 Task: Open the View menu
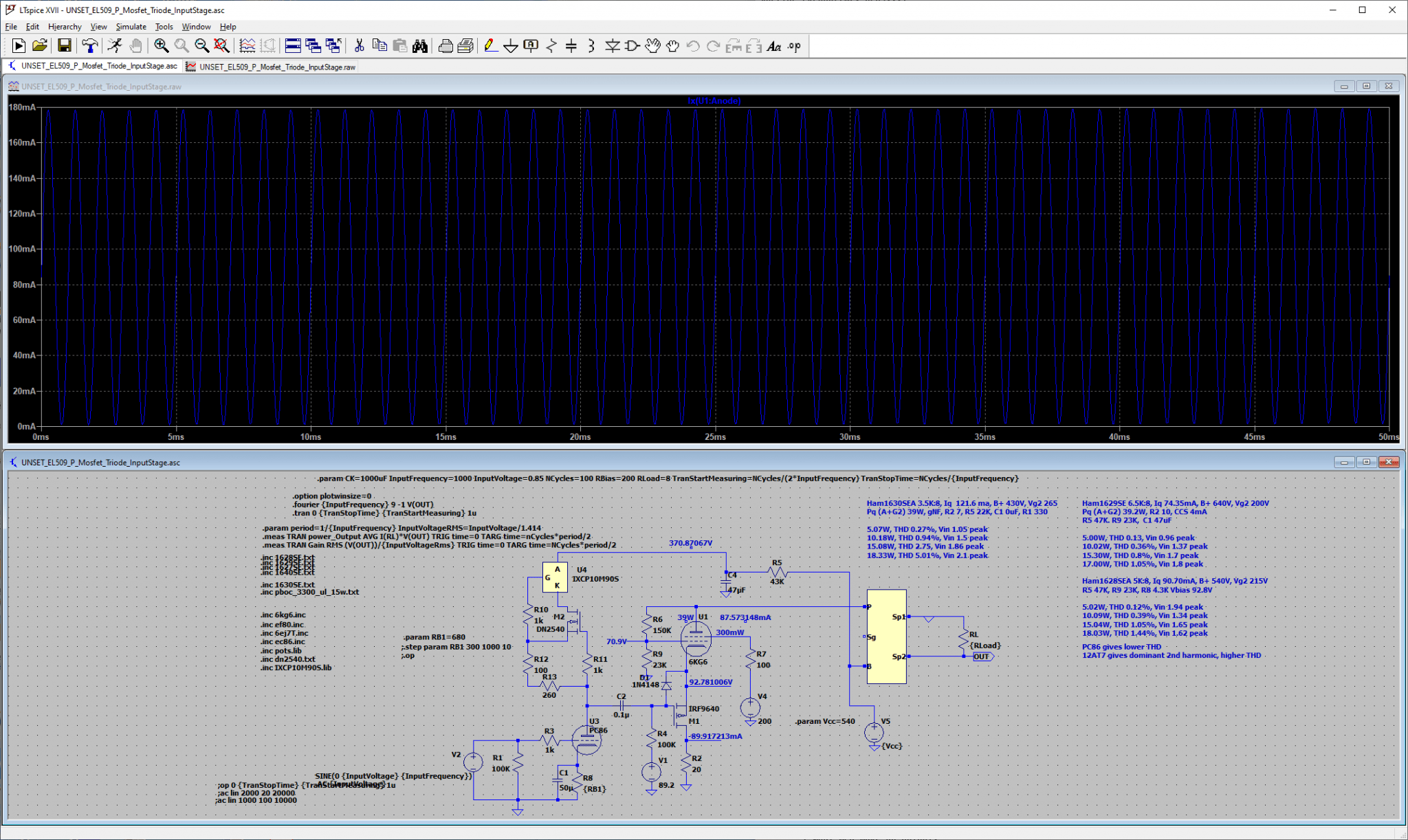[x=98, y=27]
